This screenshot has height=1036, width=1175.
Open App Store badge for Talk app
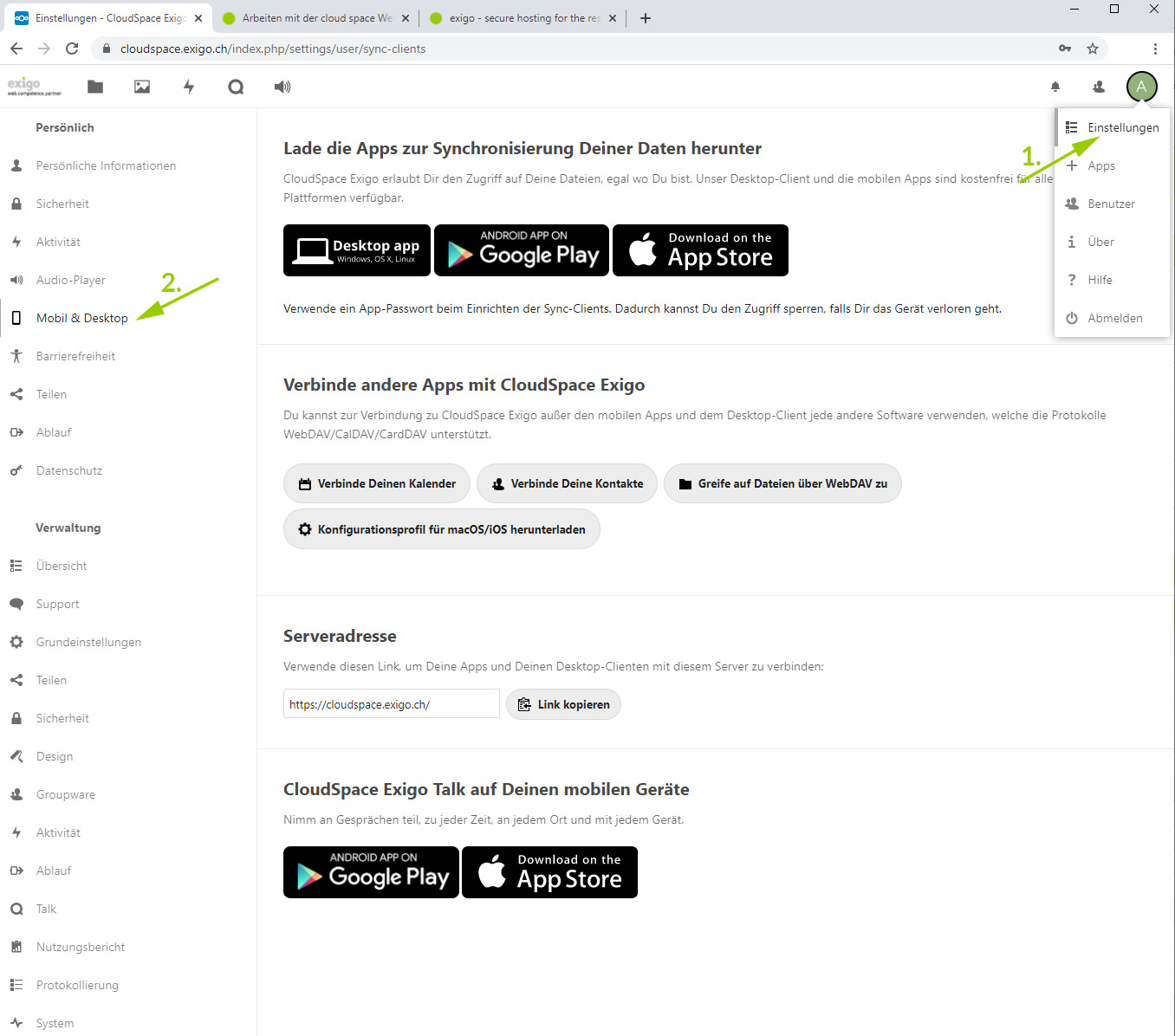549,872
